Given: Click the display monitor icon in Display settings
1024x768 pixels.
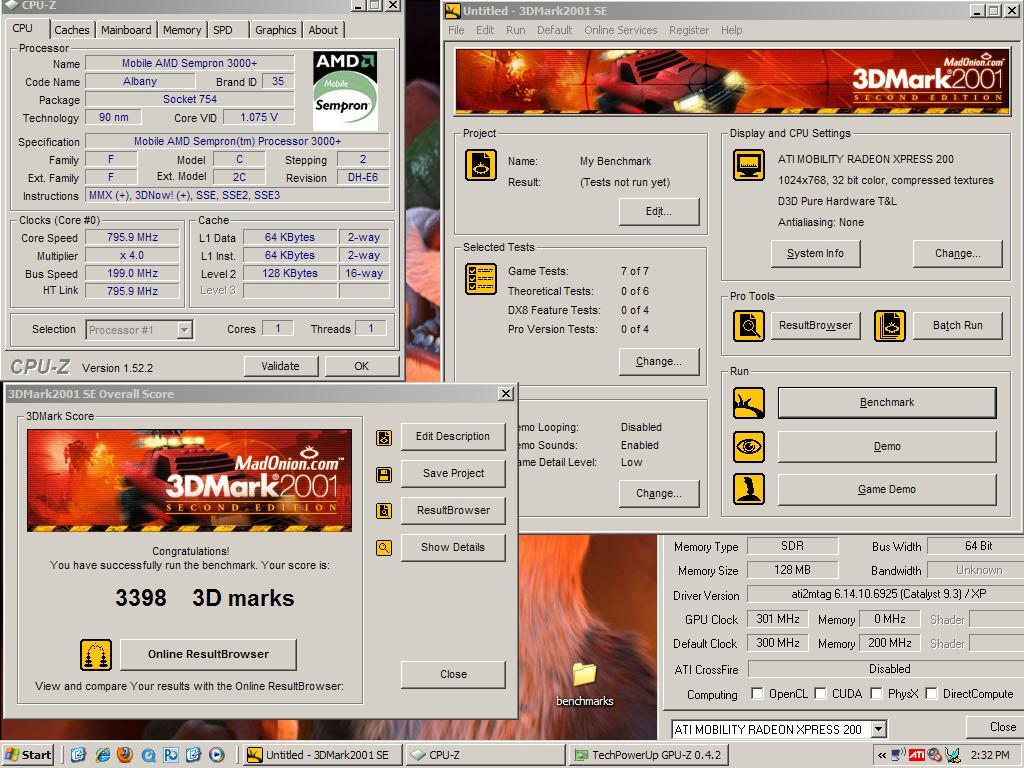Looking at the screenshot, I should [x=748, y=165].
